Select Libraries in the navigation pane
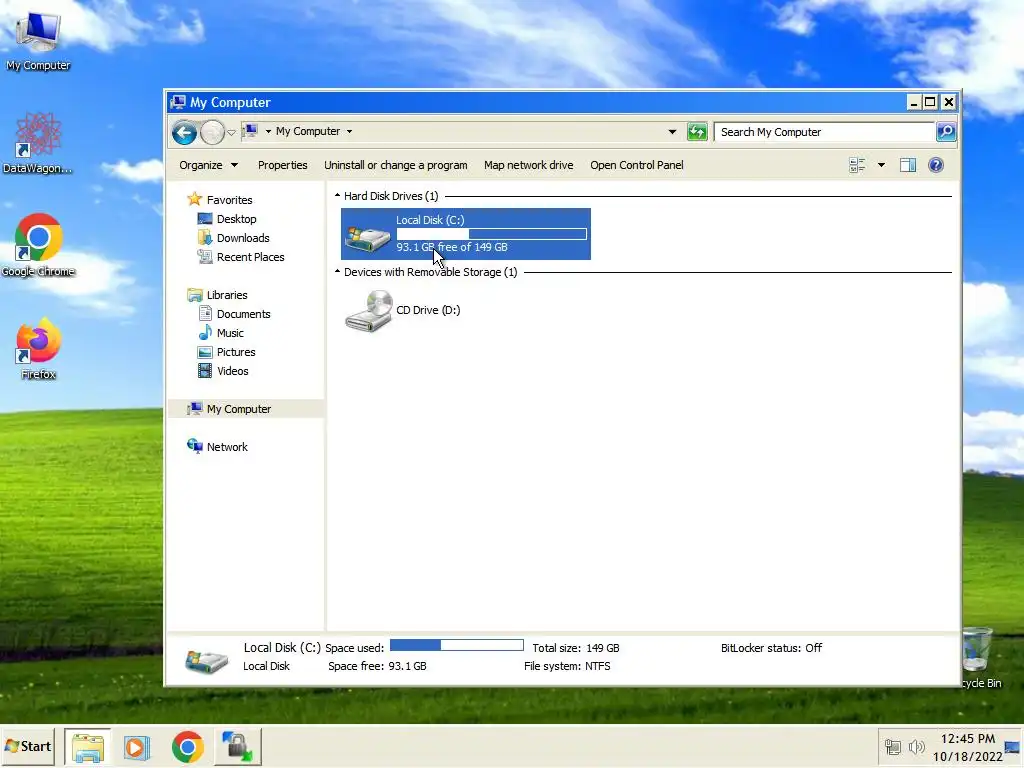This screenshot has width=1024, height=768. tap(227, 295)
